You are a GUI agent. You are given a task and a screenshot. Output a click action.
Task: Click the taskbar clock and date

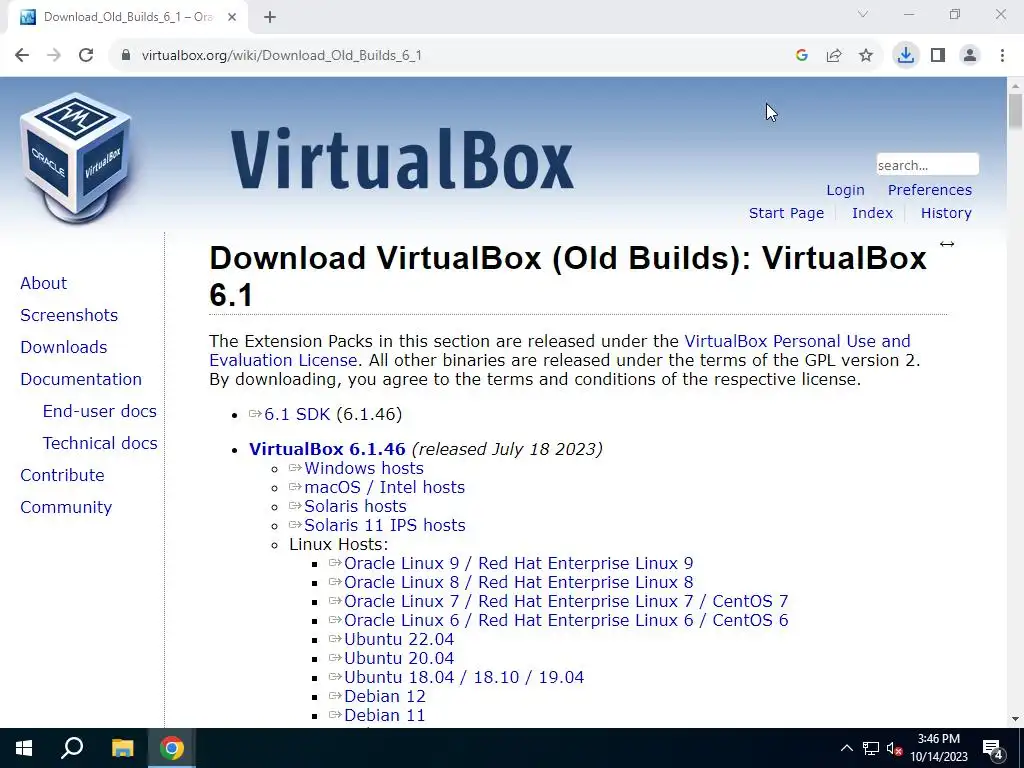(938, 748)
